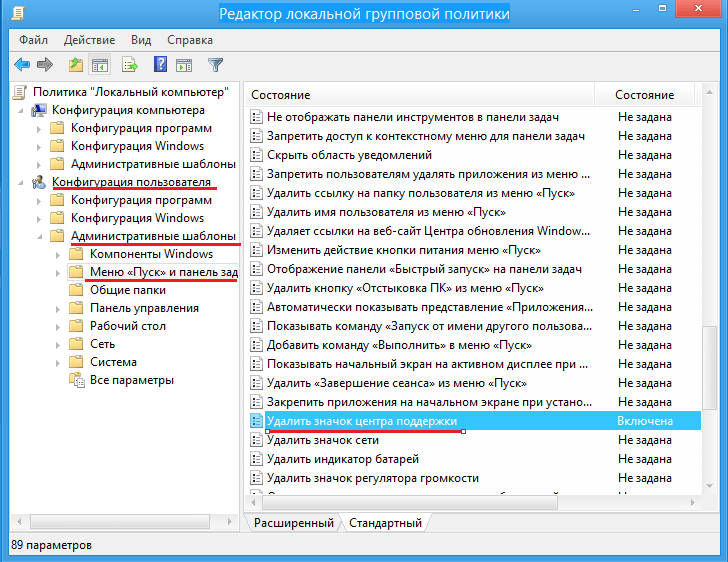Click the Forward arrow in the toolbar

coord(45,65)
